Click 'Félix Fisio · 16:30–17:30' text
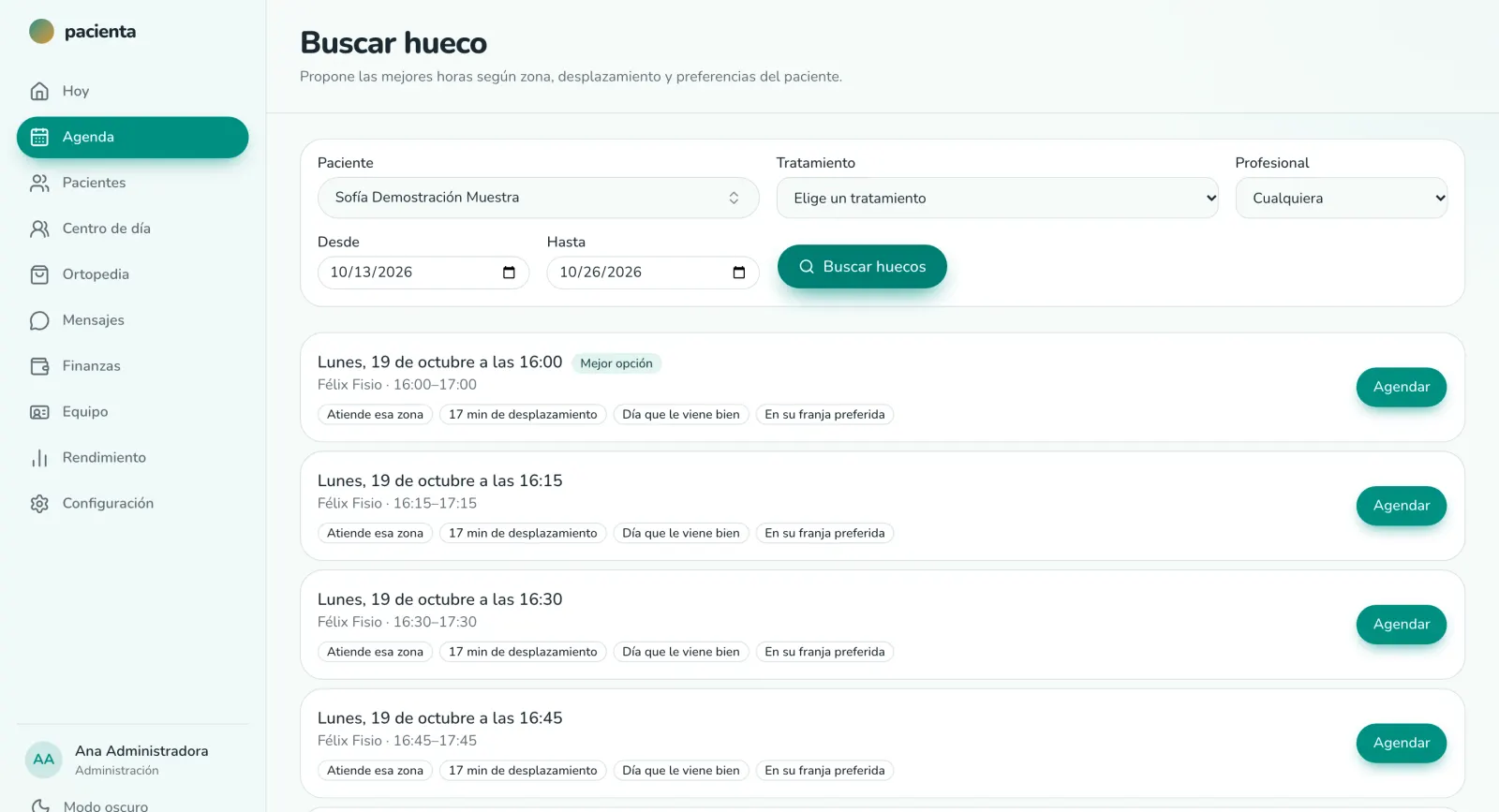 click(397, 622)
